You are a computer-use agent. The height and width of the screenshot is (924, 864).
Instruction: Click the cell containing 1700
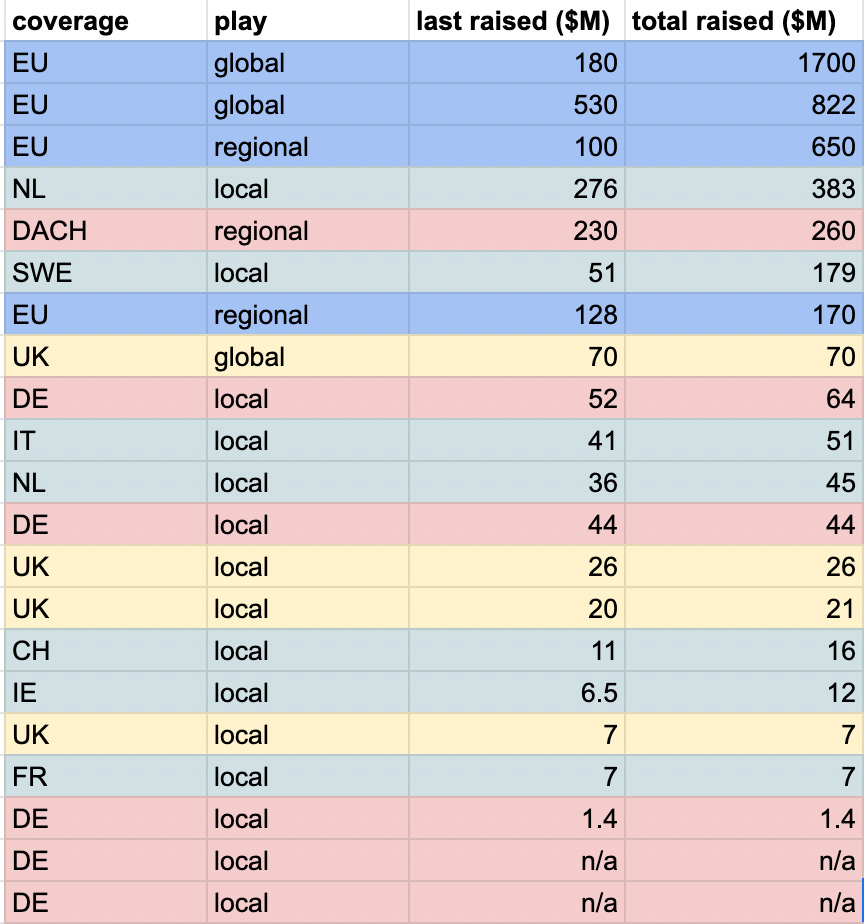744,63
